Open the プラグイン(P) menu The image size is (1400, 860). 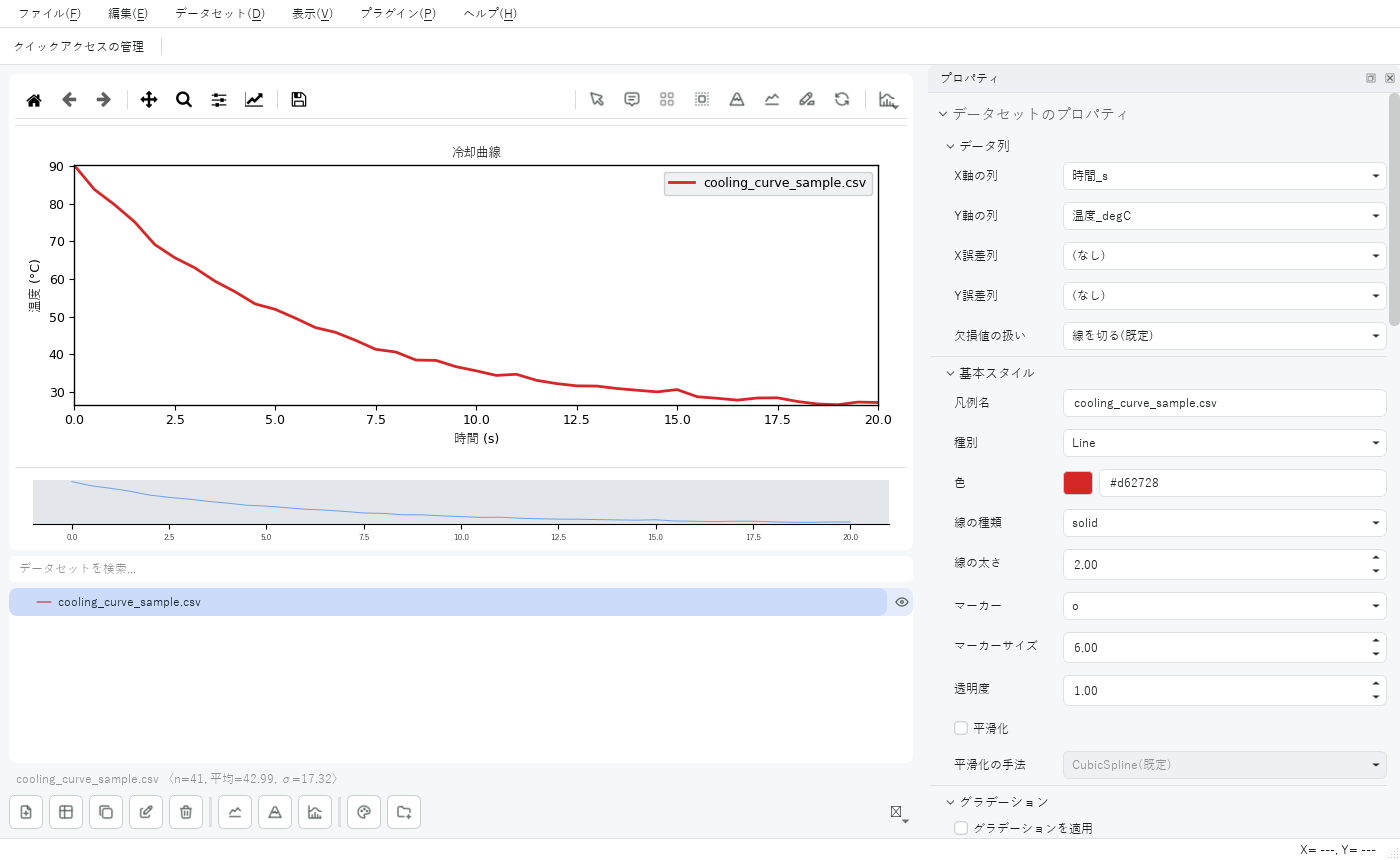click(398, 14)
